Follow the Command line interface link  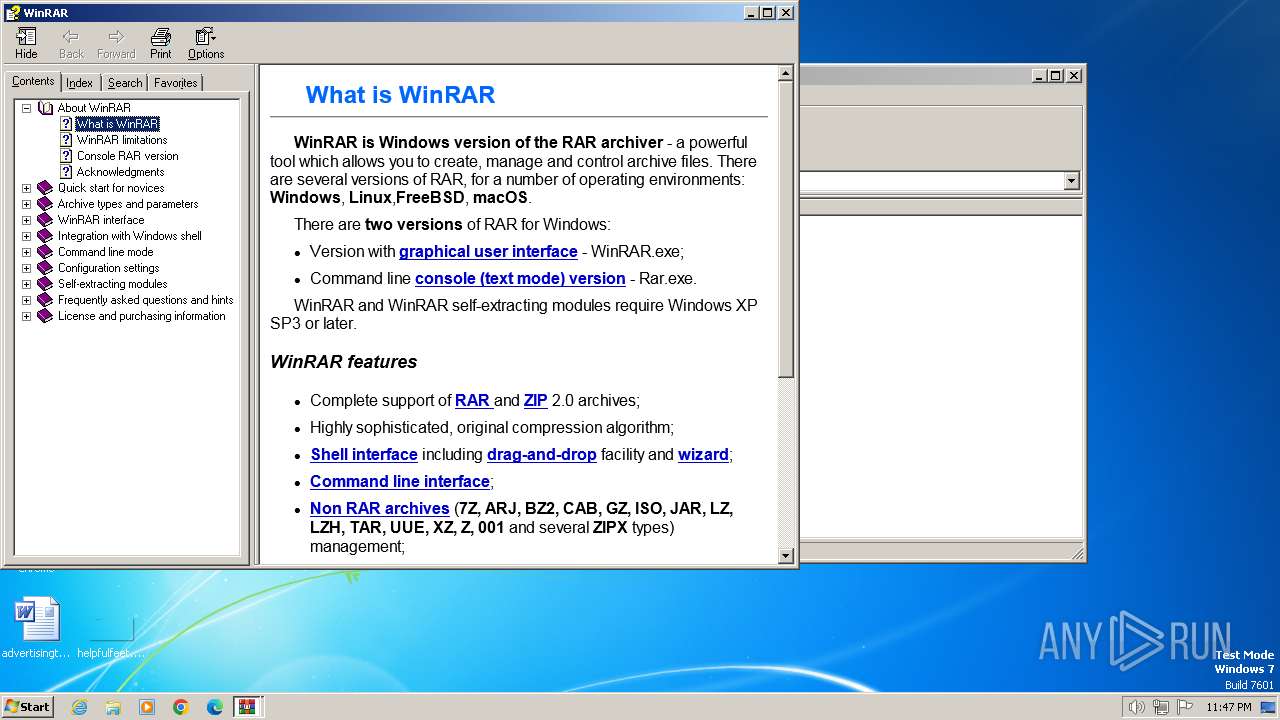[x=400, y=482]
